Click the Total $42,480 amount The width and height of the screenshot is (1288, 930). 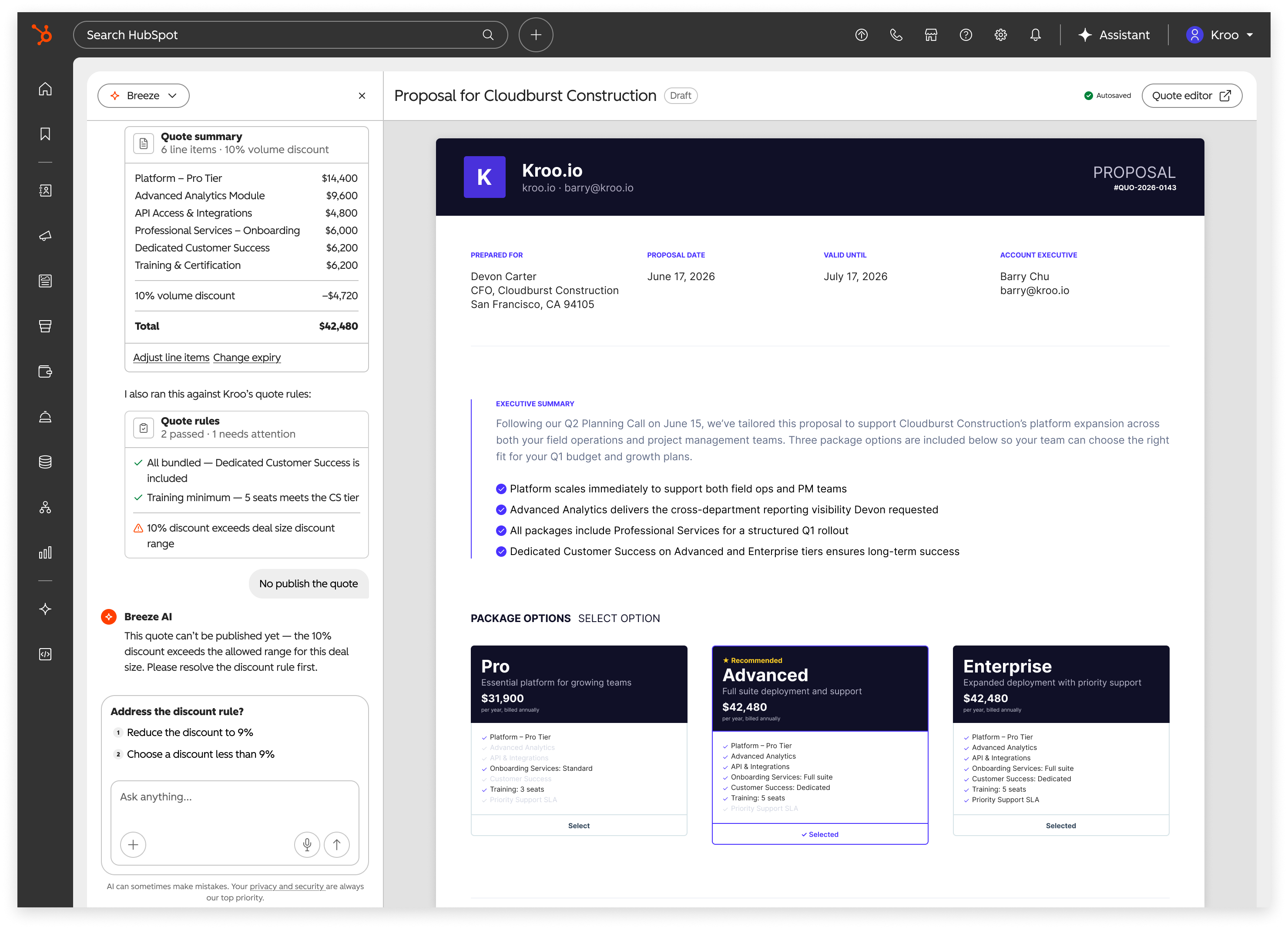[x=338, y=326]
